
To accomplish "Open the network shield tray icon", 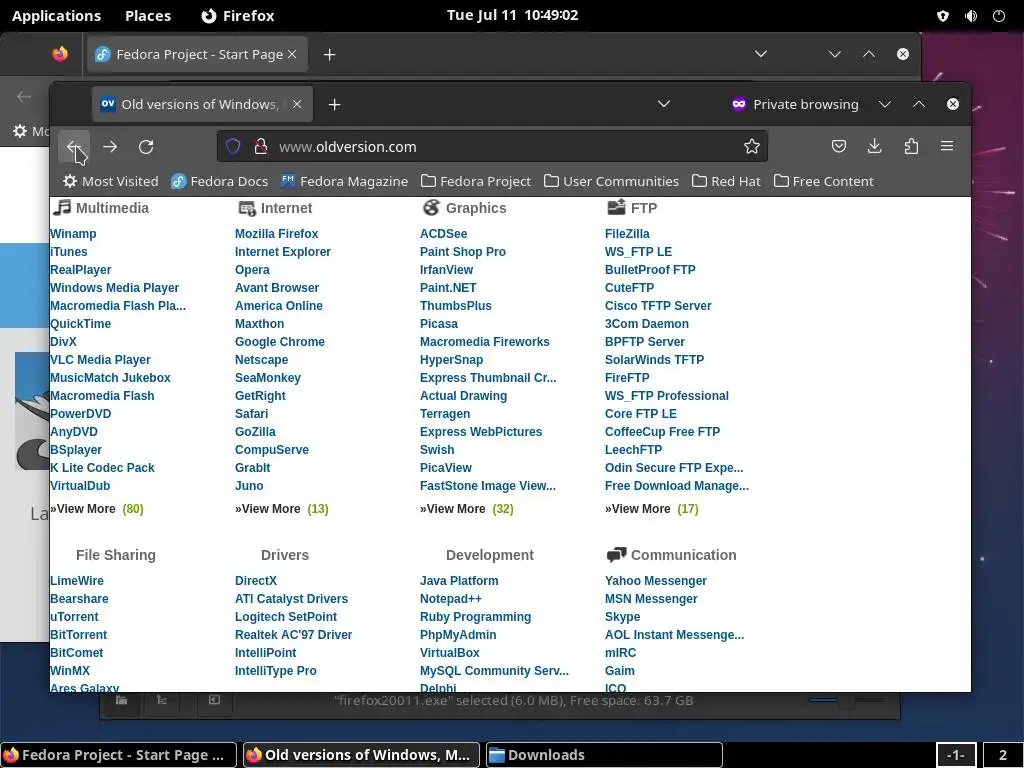I will point(942,16).
